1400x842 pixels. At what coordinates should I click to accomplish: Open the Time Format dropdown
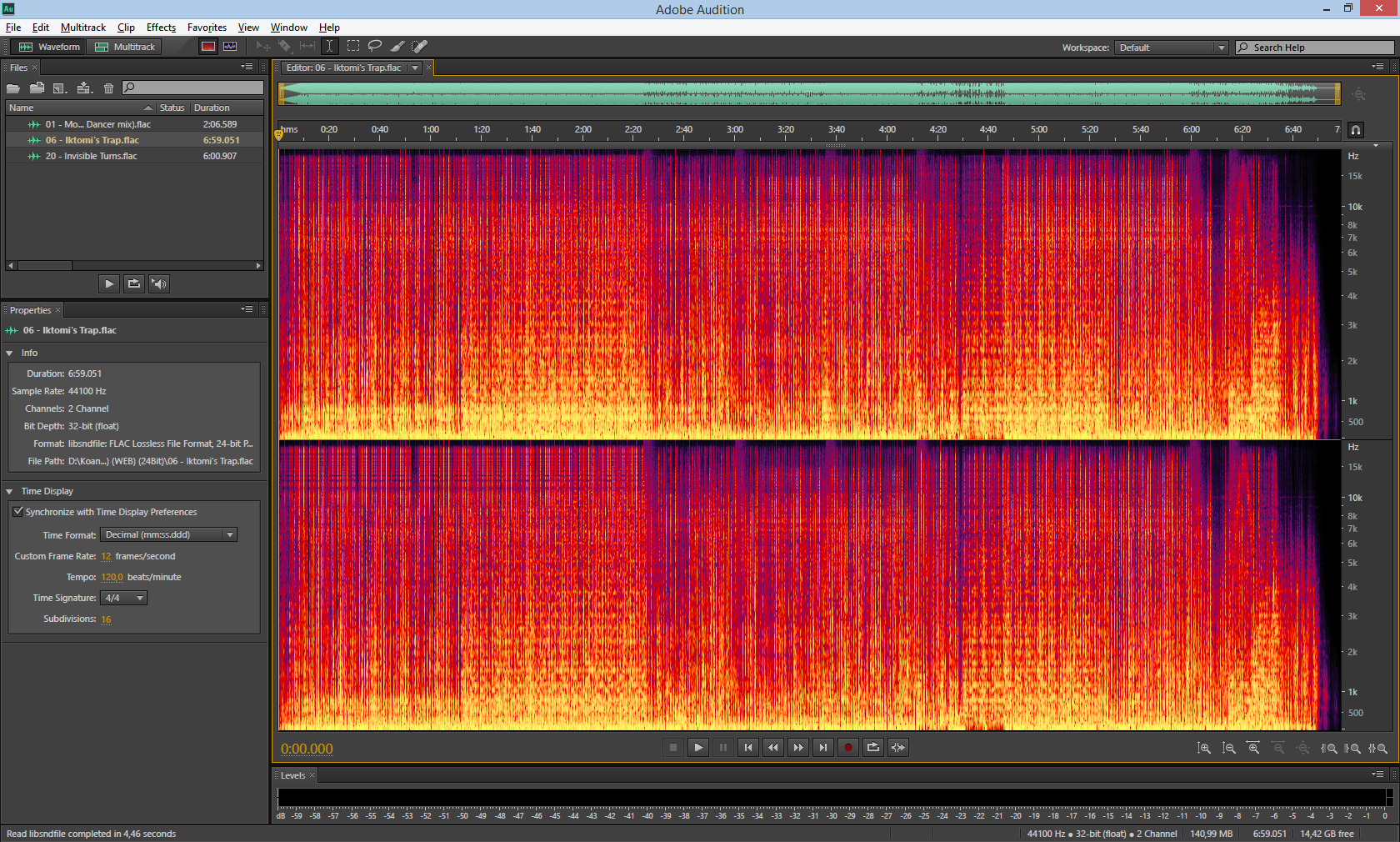[x=169, y=535]
